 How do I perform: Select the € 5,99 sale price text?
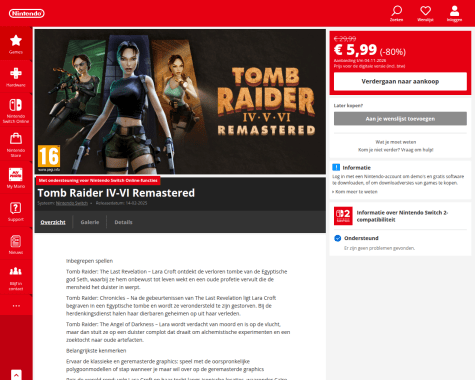click(x=355, y=50)
